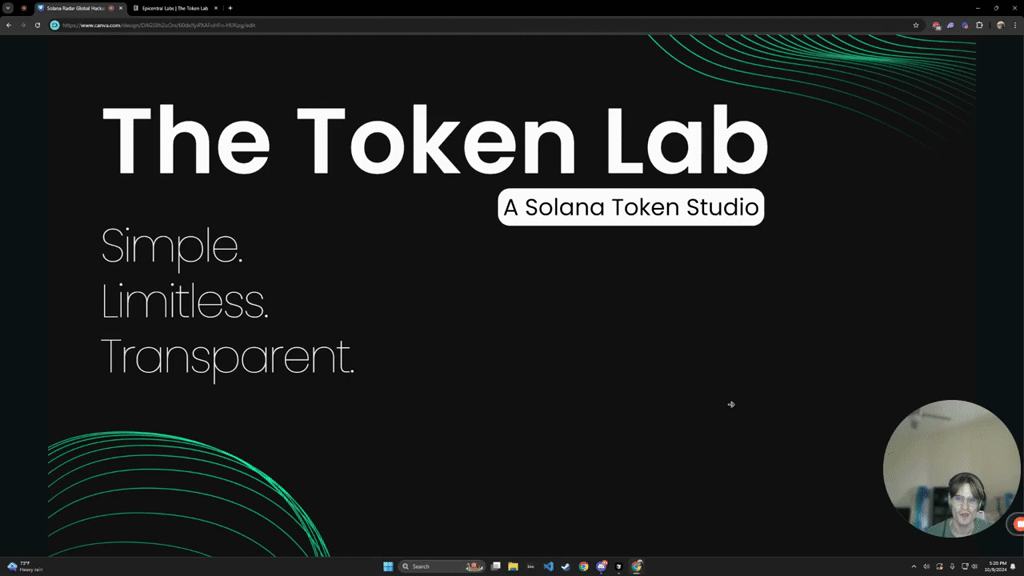Open Google Chrome from the taskbar
Image resolution: width=1024 pixels, height=576 pixels.
pos(583,566)
